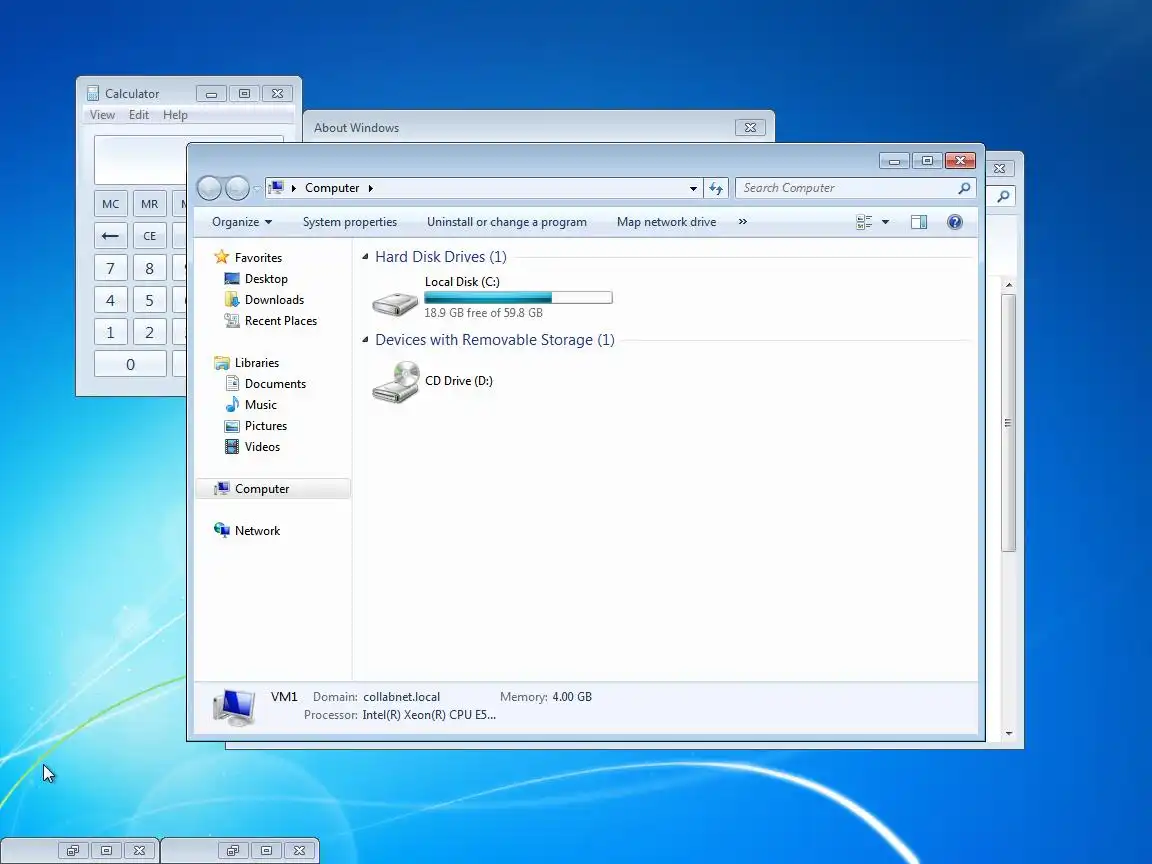Click Map network drive
Image resolution: width=1152 pixels, height=864 pixels.
tap(666, 222)
